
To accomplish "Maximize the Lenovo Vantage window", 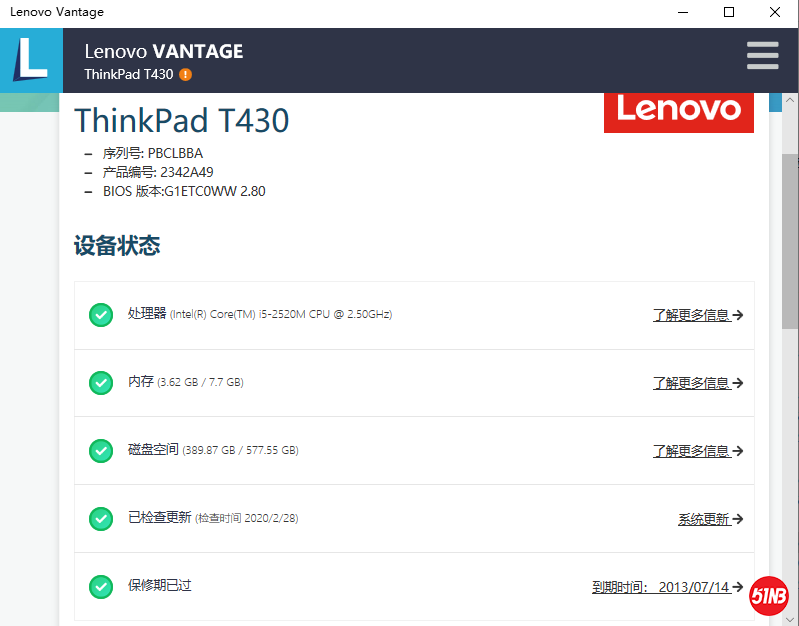I will point(729,12).
